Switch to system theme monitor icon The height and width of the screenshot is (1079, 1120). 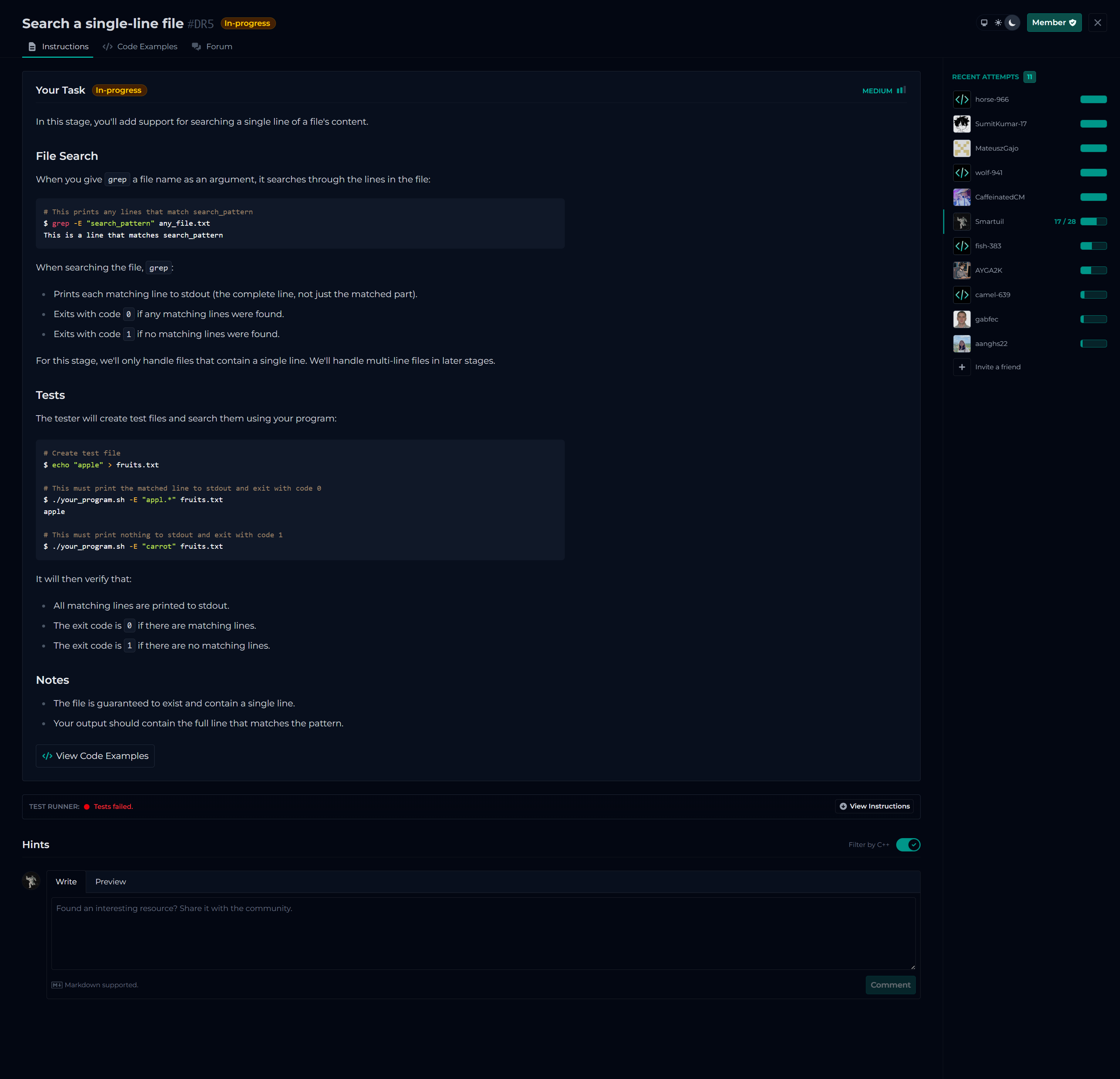tap(984, 23)
